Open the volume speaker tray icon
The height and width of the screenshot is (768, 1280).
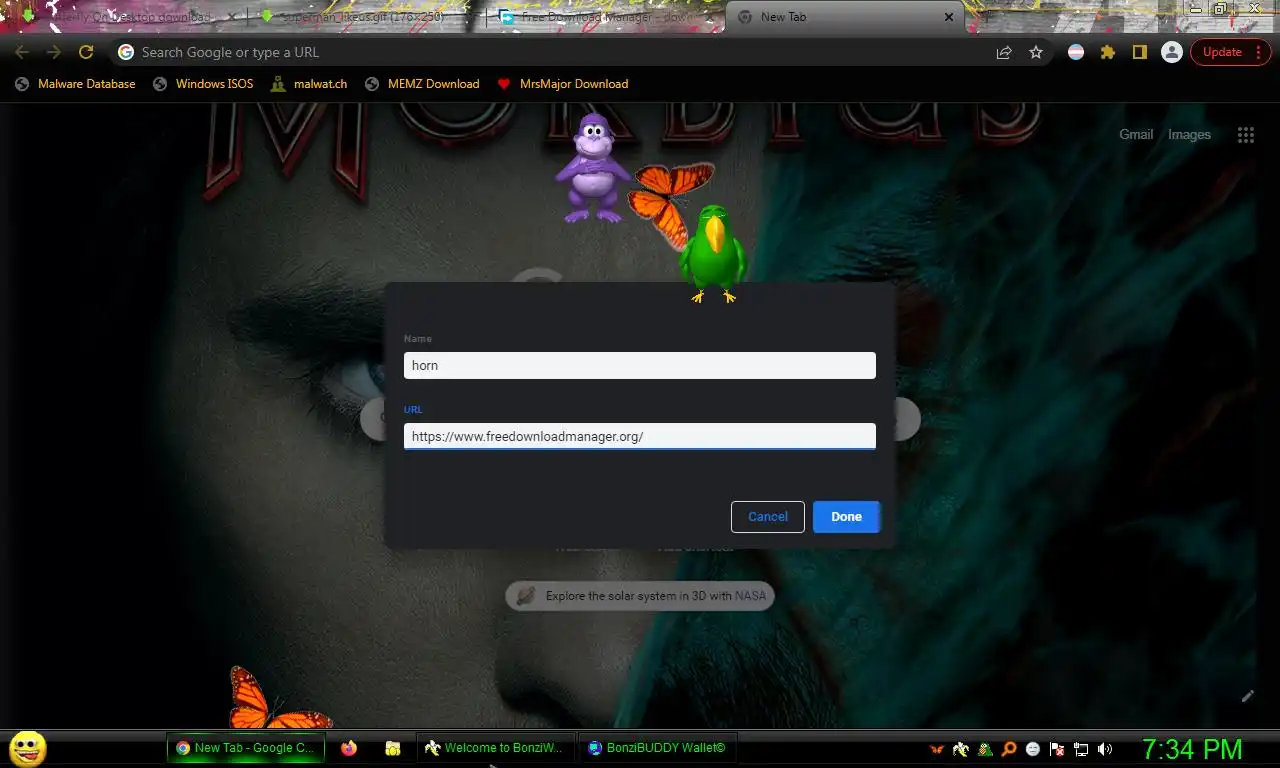(1105, 749)
